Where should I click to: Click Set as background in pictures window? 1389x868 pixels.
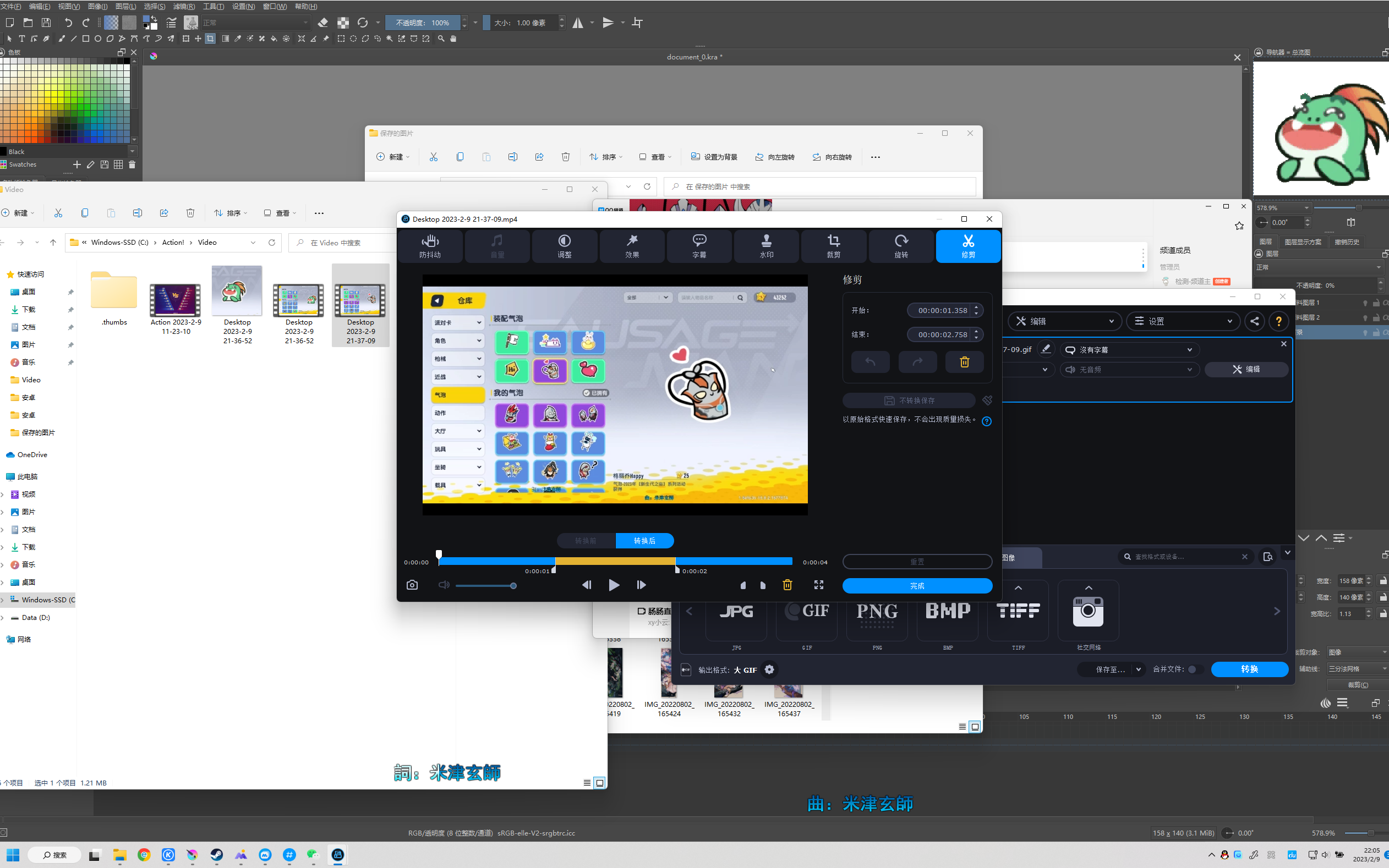coord(714,157)
